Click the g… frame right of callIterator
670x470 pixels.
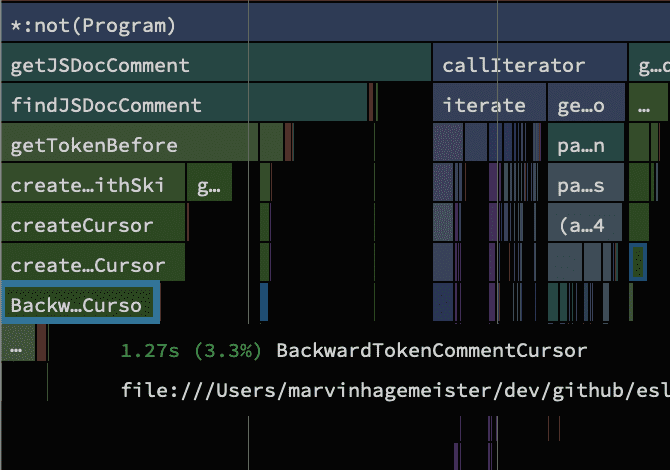650,65
